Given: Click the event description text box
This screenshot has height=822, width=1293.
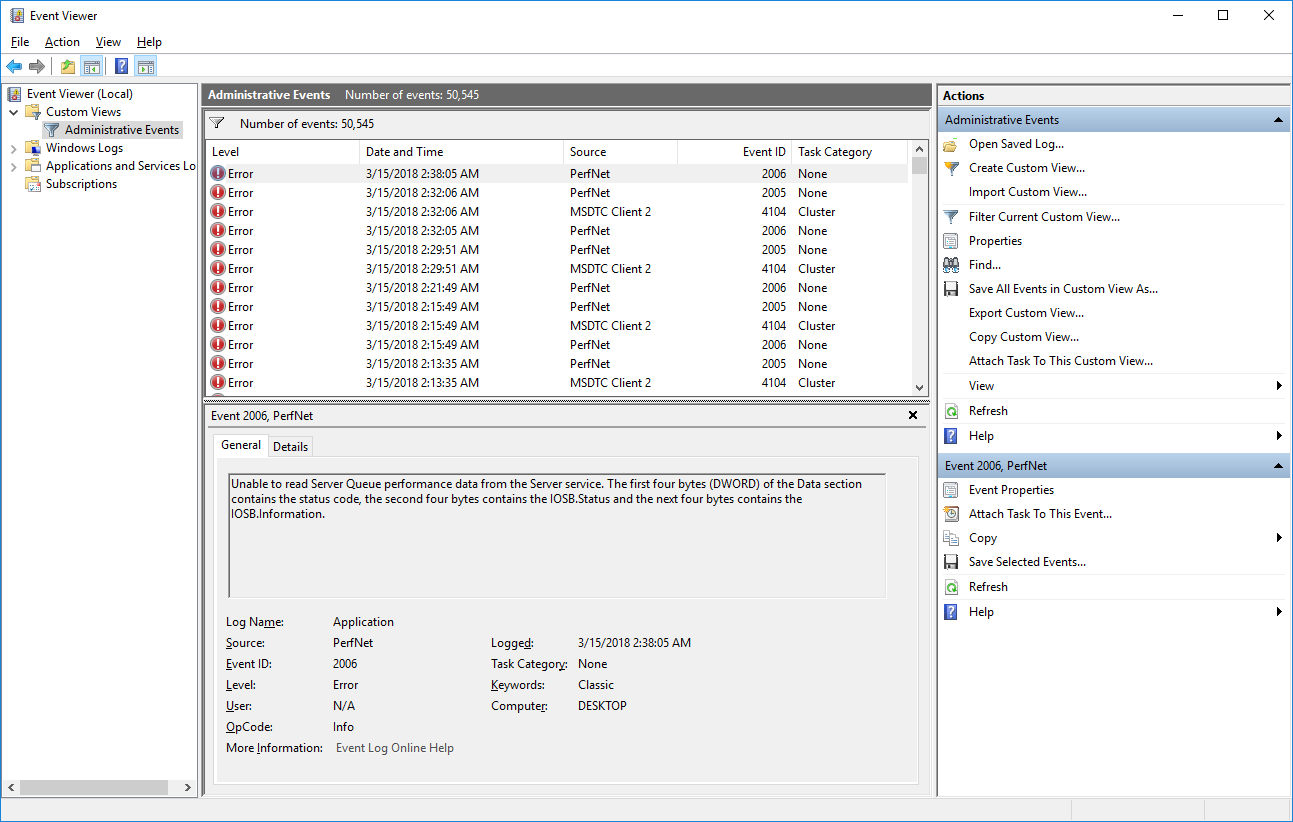Looking at the screenshot, I should [557, 536].
